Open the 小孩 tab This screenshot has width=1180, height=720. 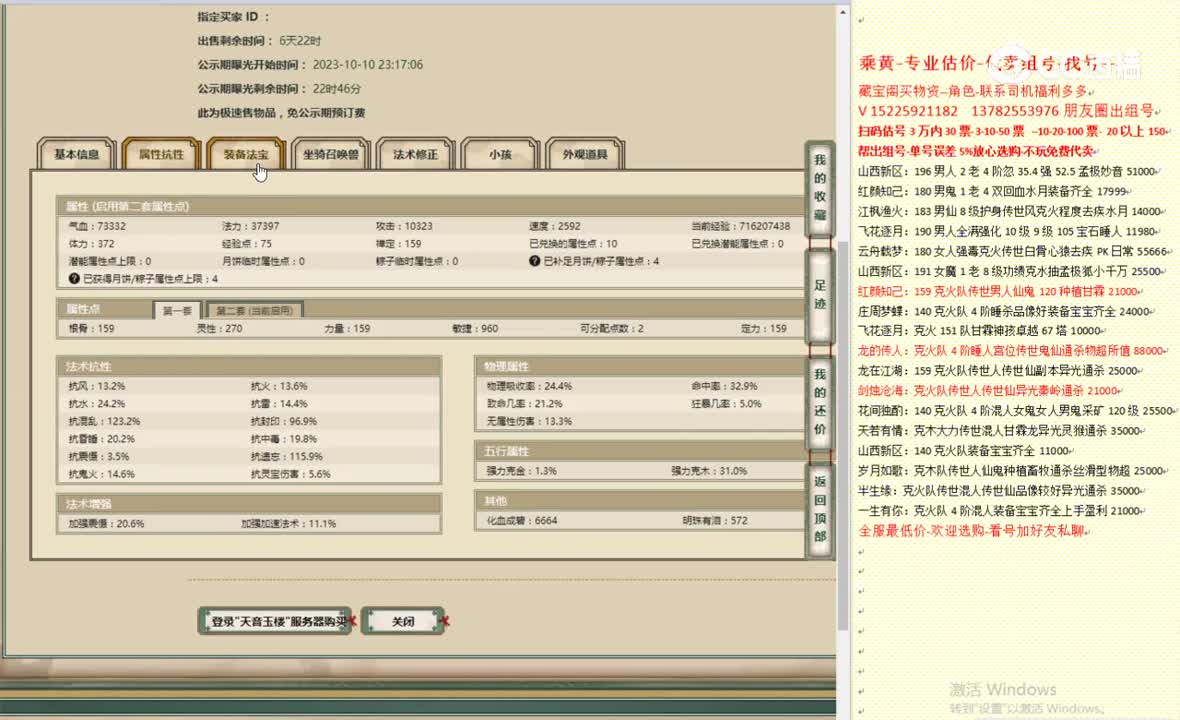[500, 154]
